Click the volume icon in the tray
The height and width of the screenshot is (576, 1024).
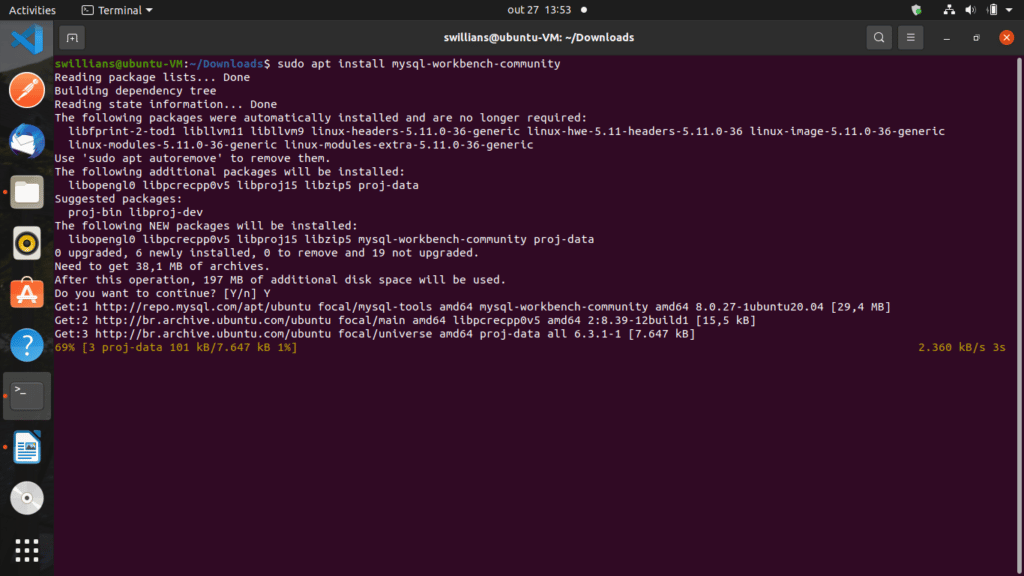[x=968, y=10]
